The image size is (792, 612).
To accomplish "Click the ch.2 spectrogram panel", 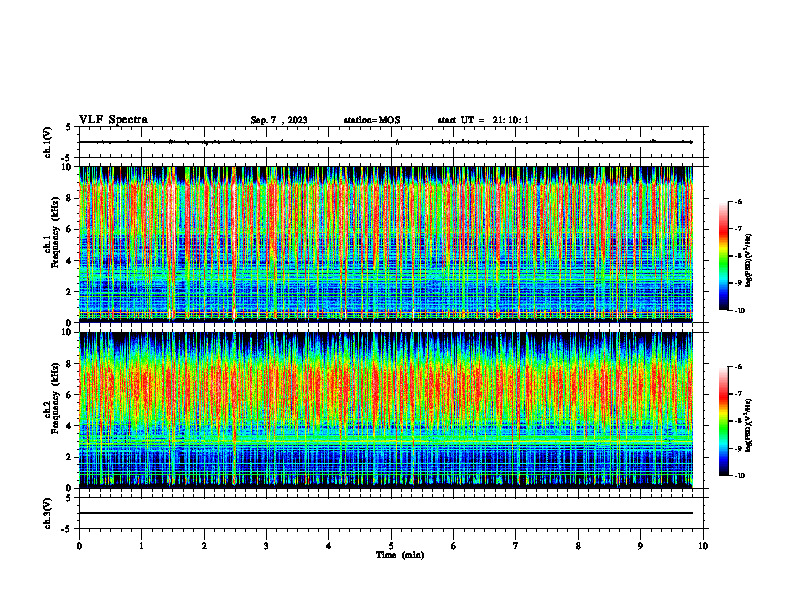I will (386, 410).
